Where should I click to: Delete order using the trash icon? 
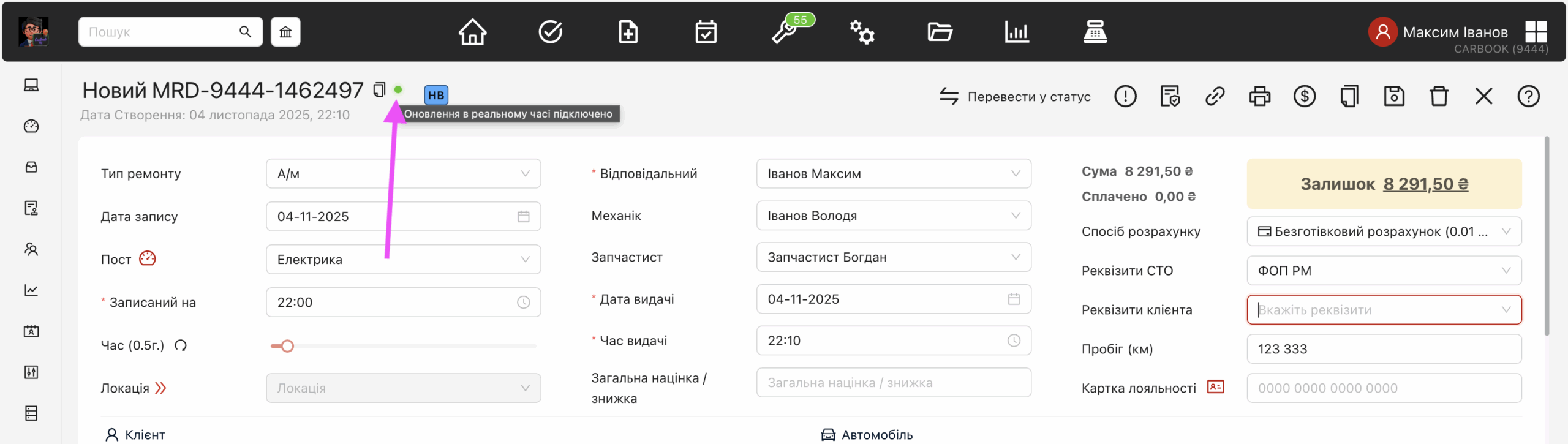tap(1439, 96)
